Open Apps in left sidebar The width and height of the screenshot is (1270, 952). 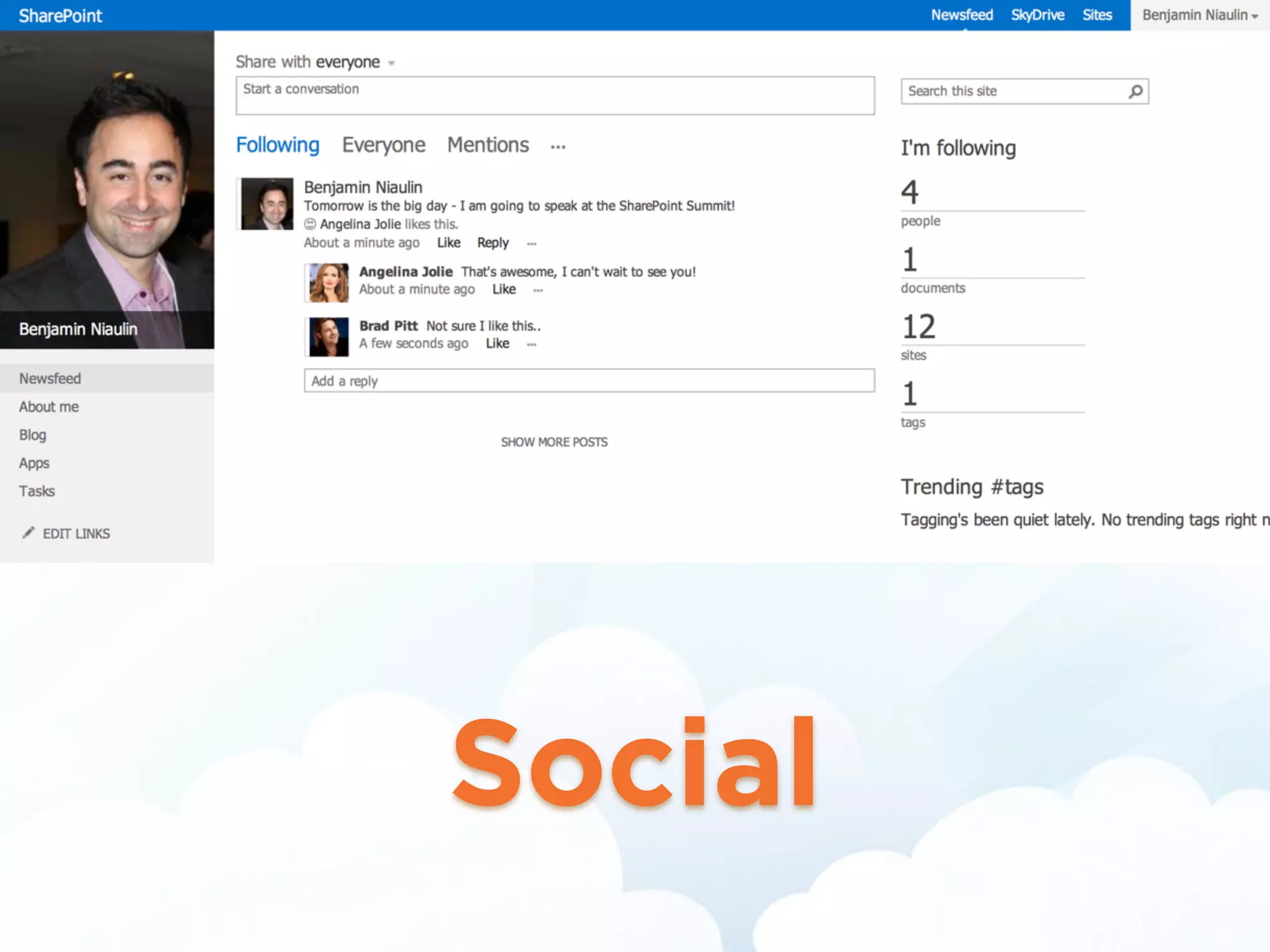tap(34, 463)
